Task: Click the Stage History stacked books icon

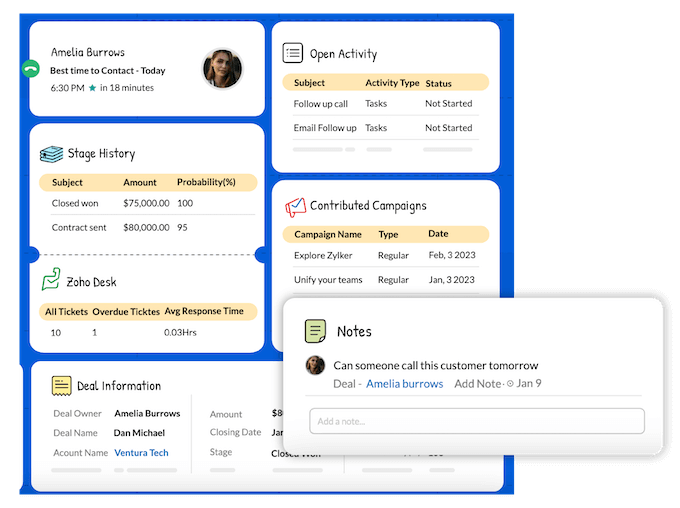Action: point(51,154)
